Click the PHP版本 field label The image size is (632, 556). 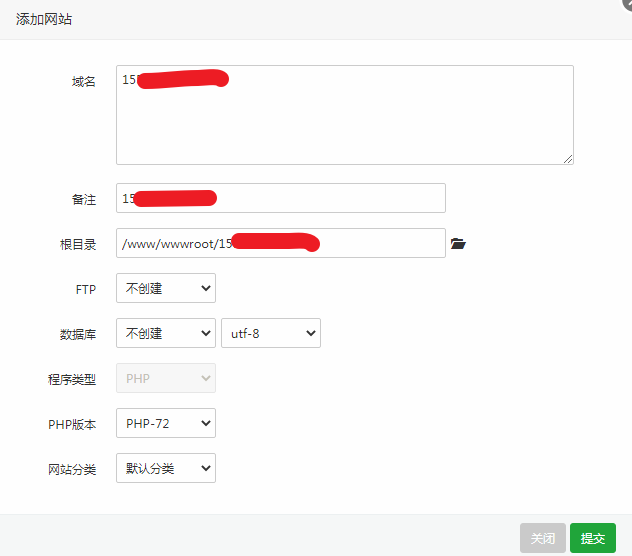pos(73,424)
